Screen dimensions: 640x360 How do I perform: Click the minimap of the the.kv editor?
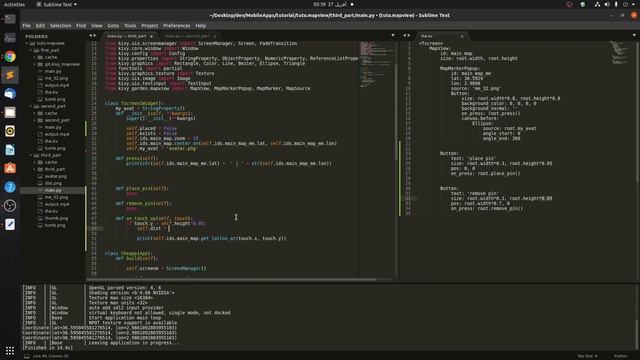tap(620, 53)
